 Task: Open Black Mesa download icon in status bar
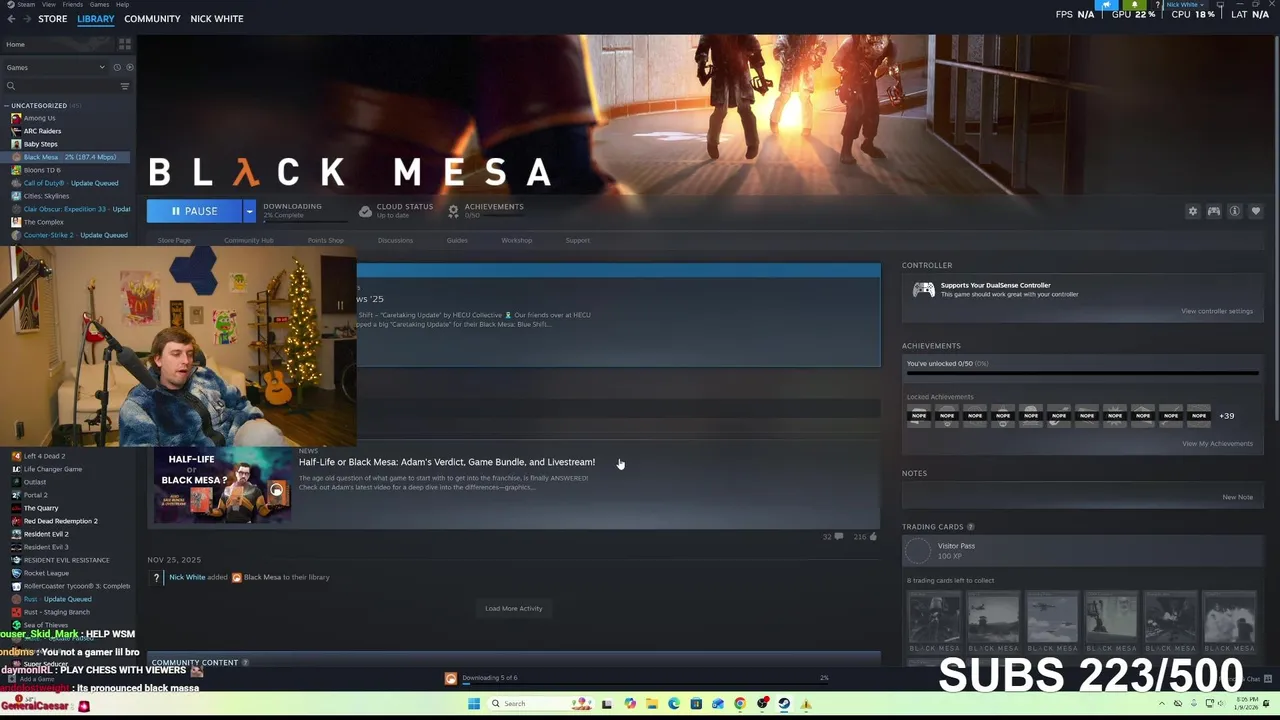(451, 678)
